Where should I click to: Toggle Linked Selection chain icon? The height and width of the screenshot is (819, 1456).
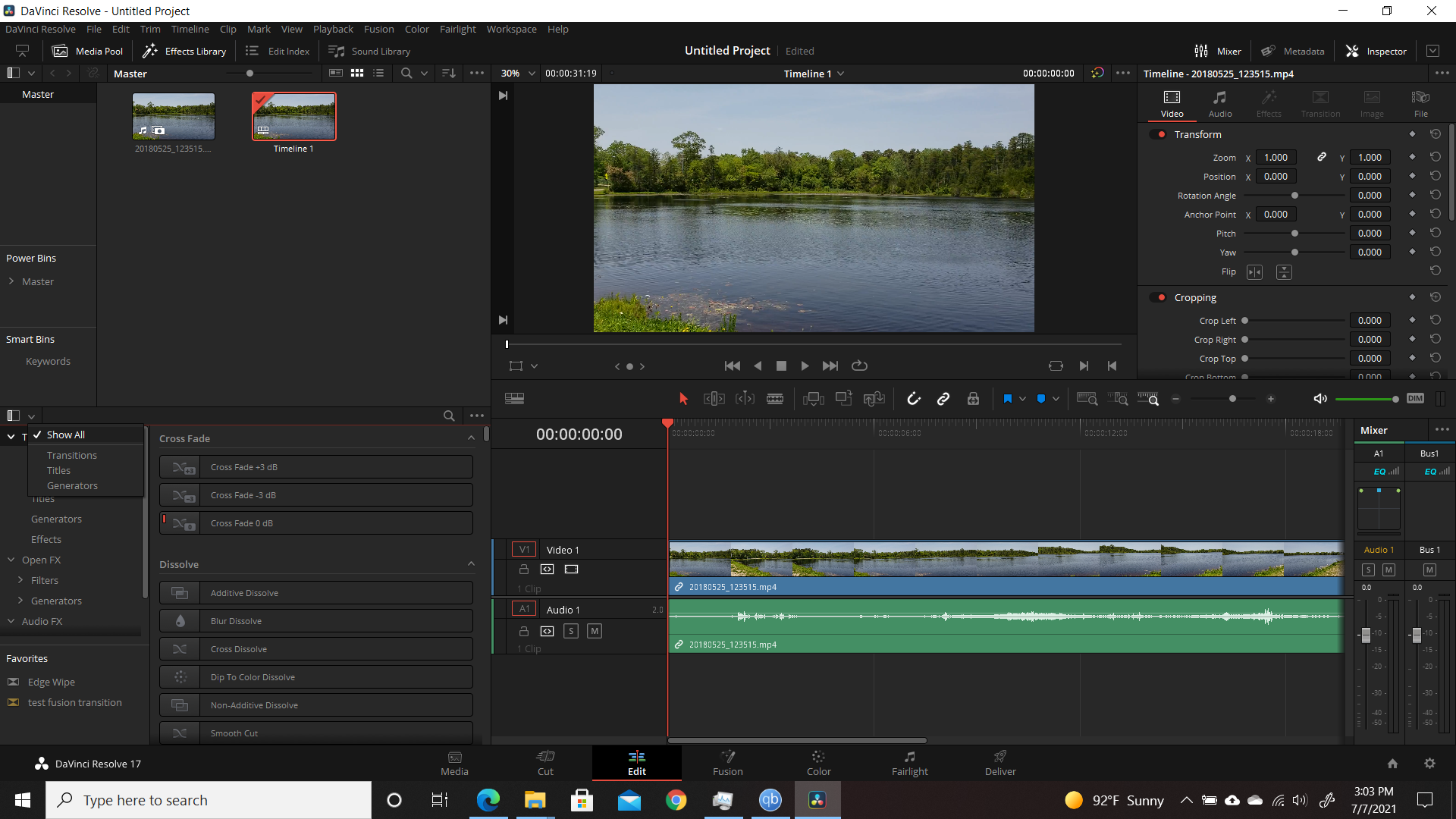[943, 399]
